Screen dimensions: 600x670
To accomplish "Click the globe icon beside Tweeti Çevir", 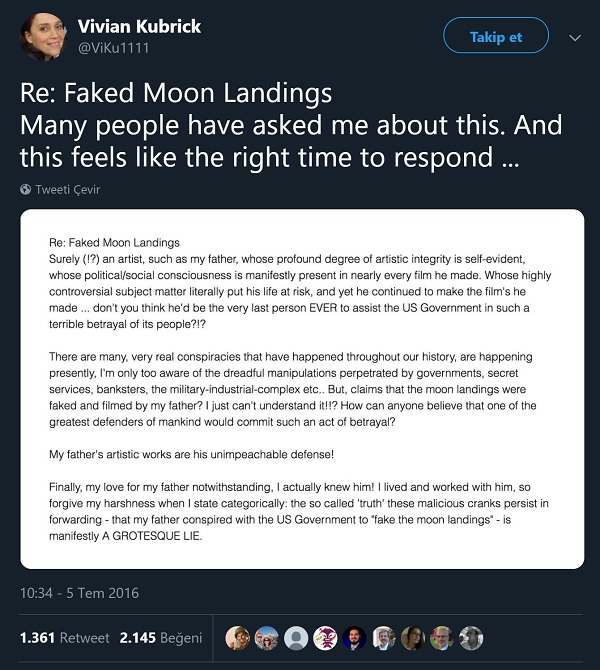I will 25,189.
